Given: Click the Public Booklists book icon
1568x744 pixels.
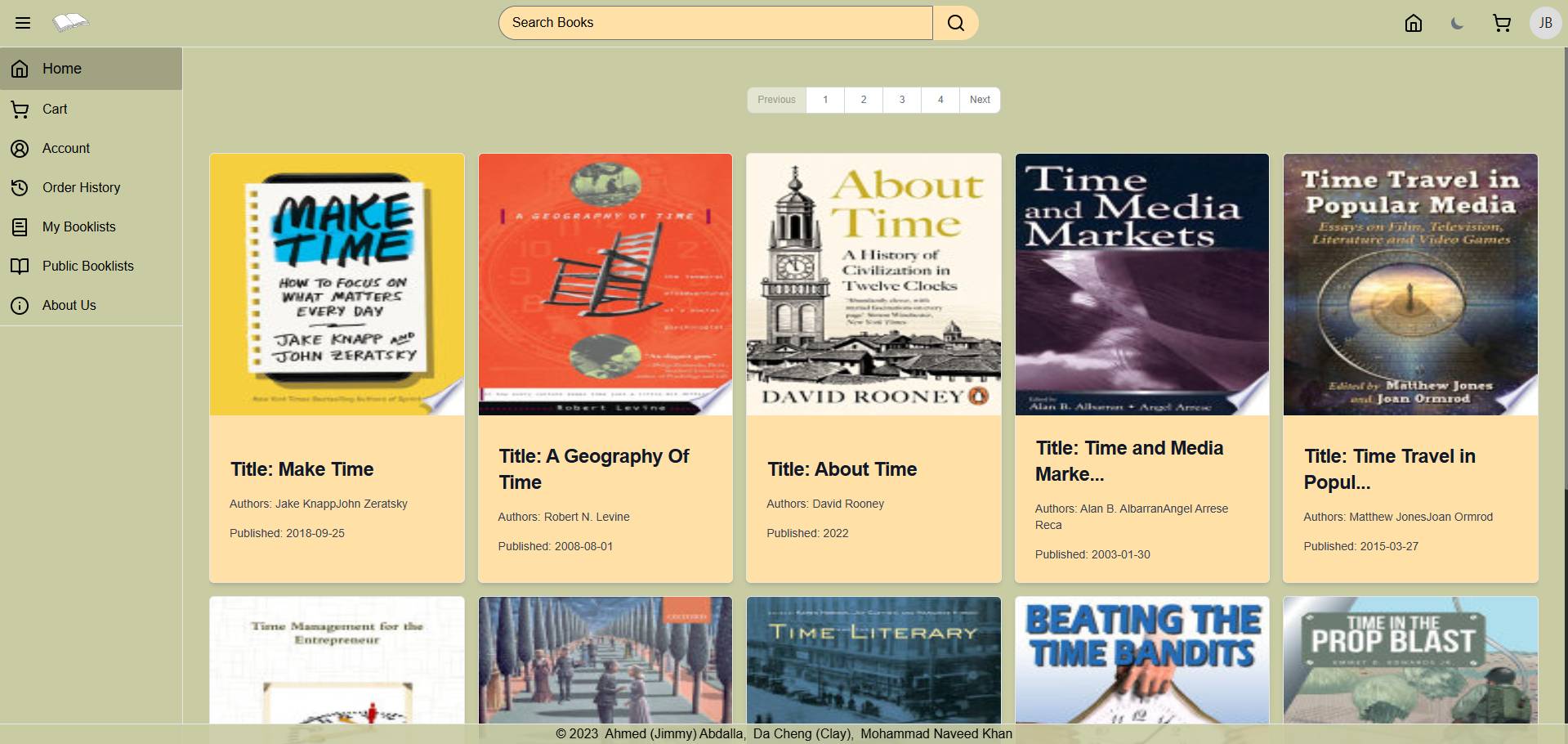Looking at the screenshot, I should click(20, 266).
